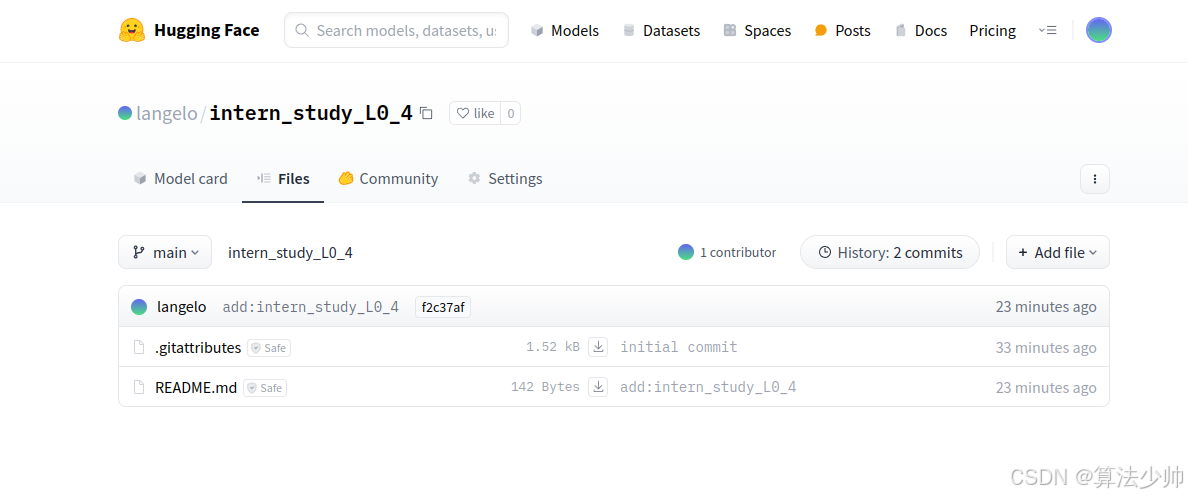This screenshot has height=497, width=1188.
Task: Open the three-dot more options menu
Action: point(1094,180)
